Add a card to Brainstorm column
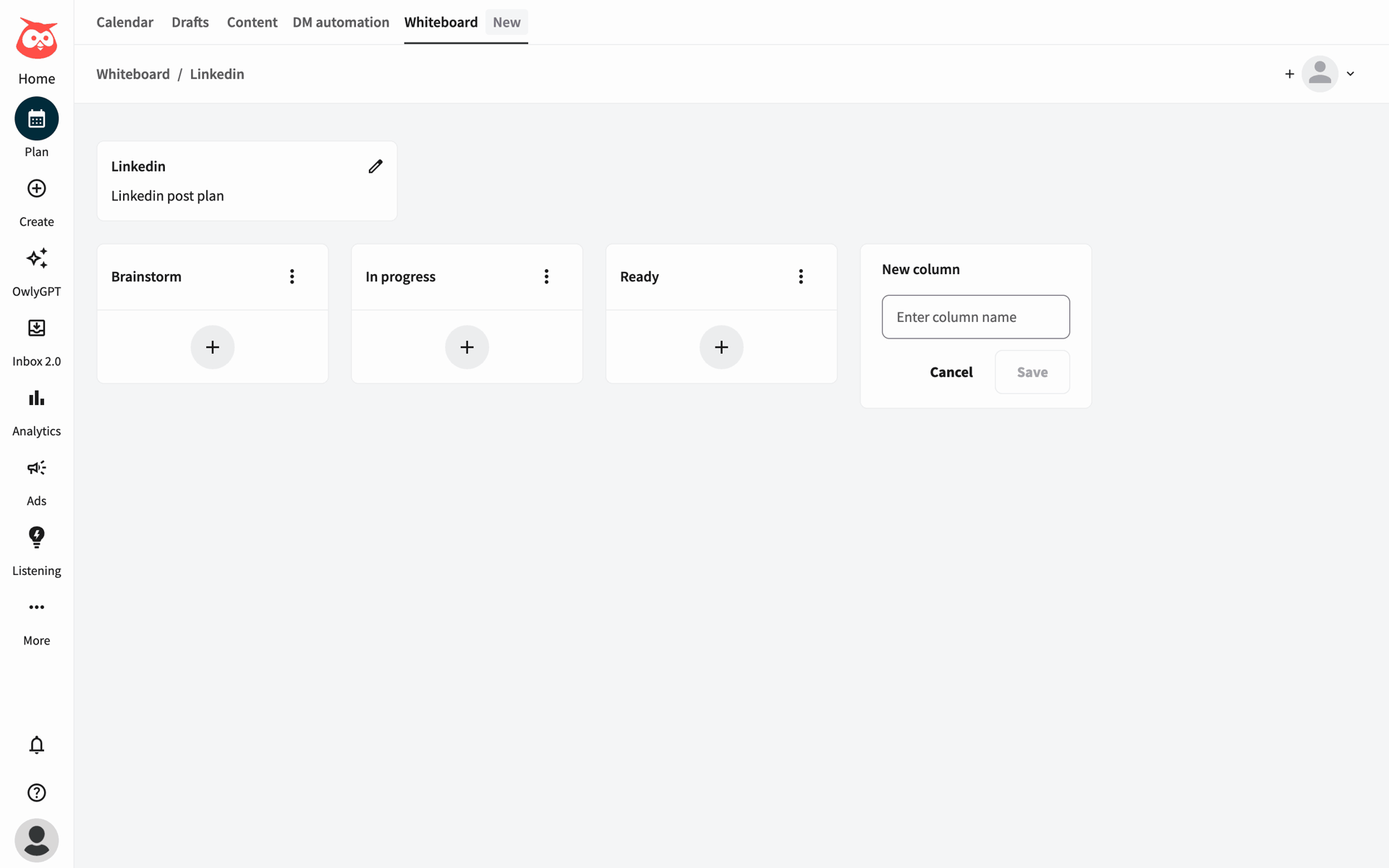 (x=213, y=347)
